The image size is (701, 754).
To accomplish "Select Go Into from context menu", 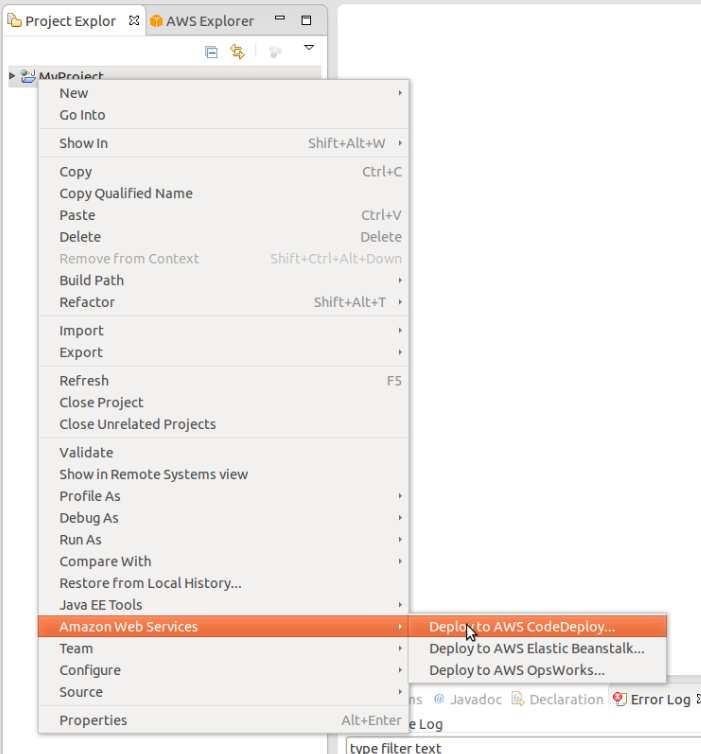I will 224,115.
